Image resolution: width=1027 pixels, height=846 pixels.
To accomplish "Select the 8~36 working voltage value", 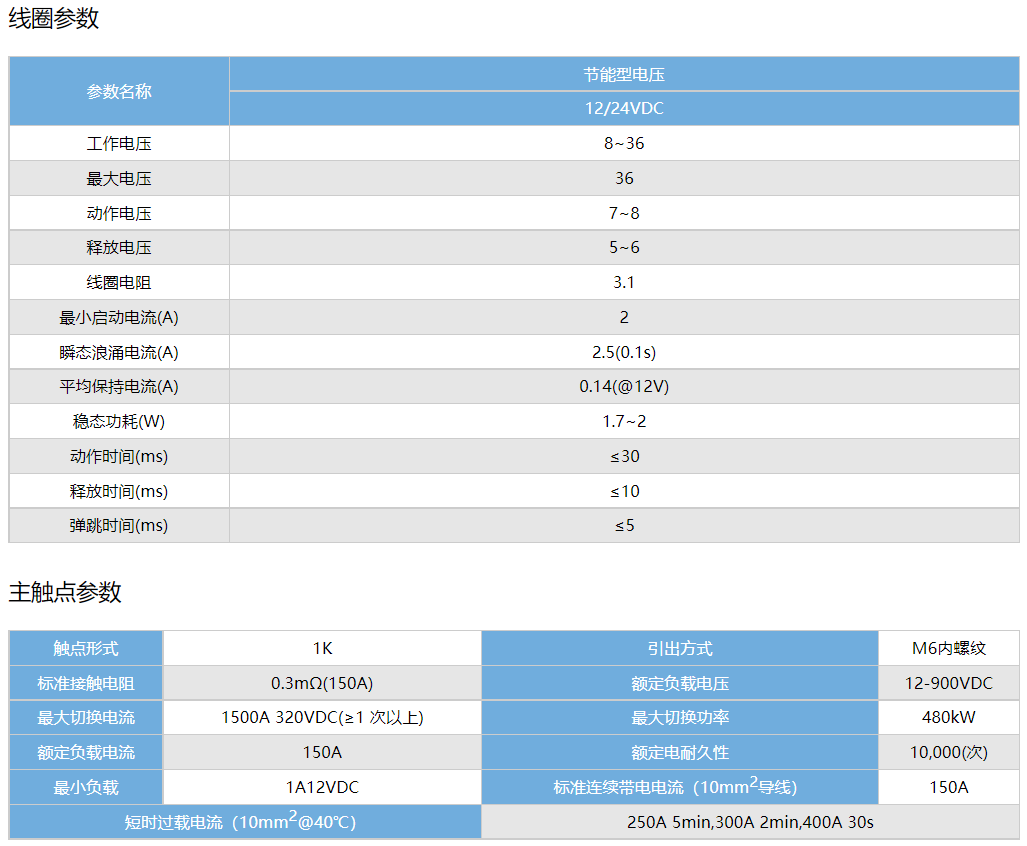I will coord(624,143).
